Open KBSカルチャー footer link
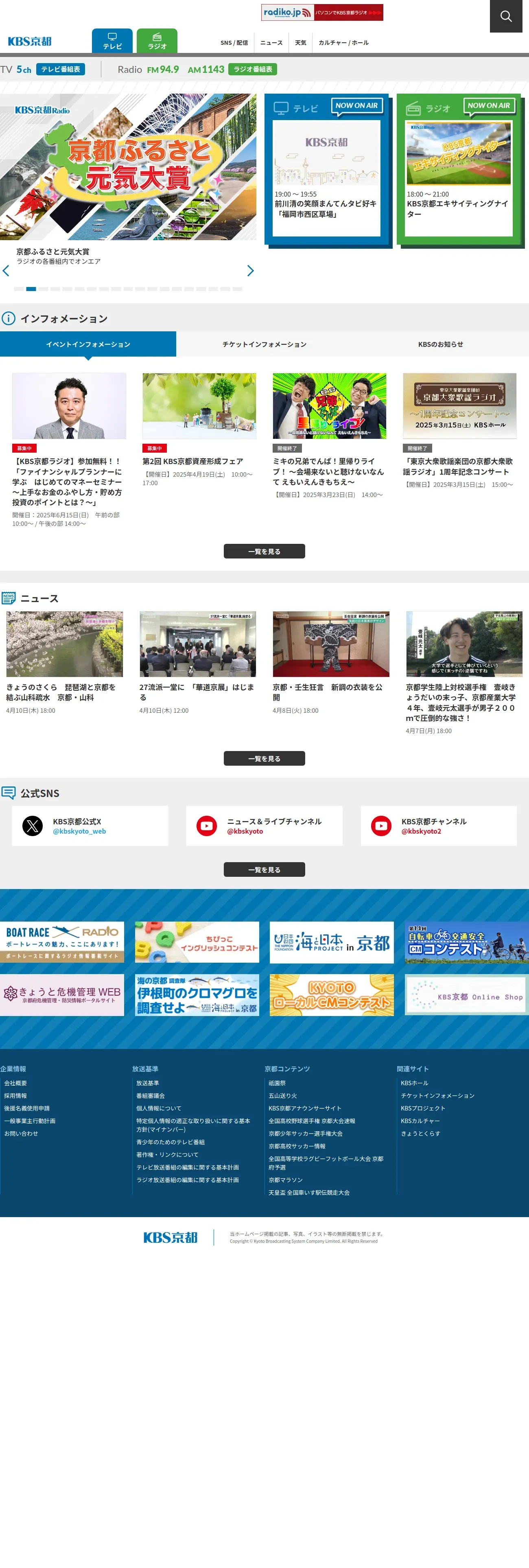529x1568 pixels. coord(420,1121)
